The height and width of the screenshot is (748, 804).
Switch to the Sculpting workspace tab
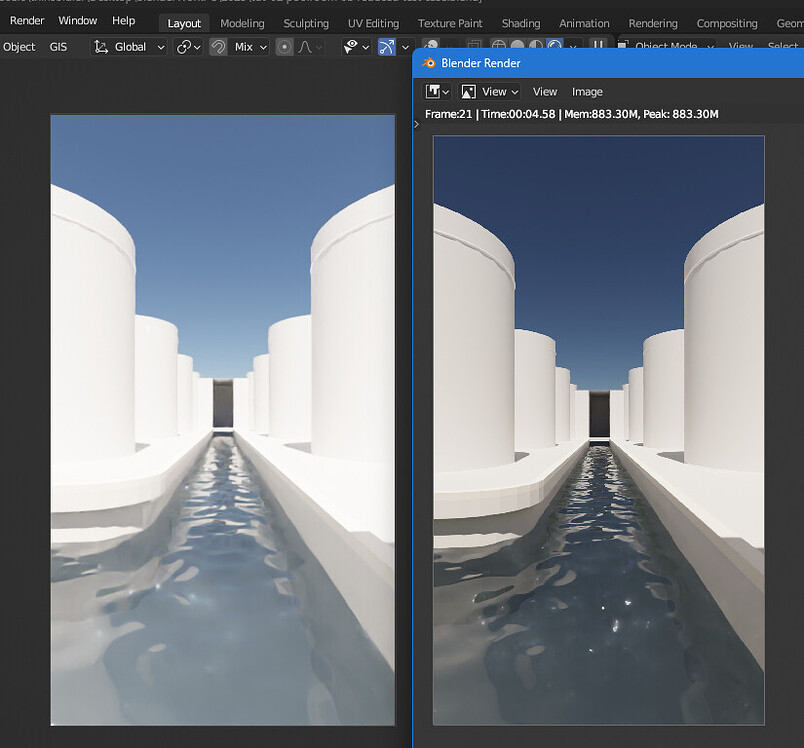point(306,24)
